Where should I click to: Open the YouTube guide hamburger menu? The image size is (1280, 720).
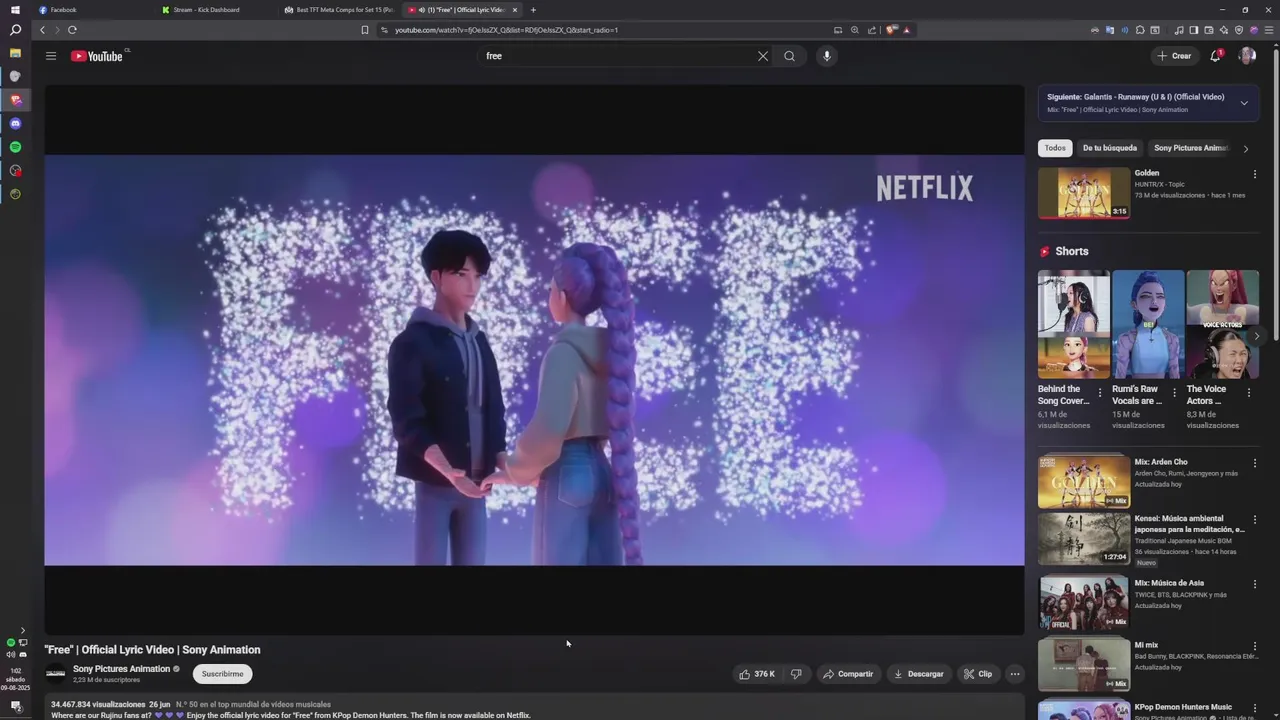[x=51, y=56]
